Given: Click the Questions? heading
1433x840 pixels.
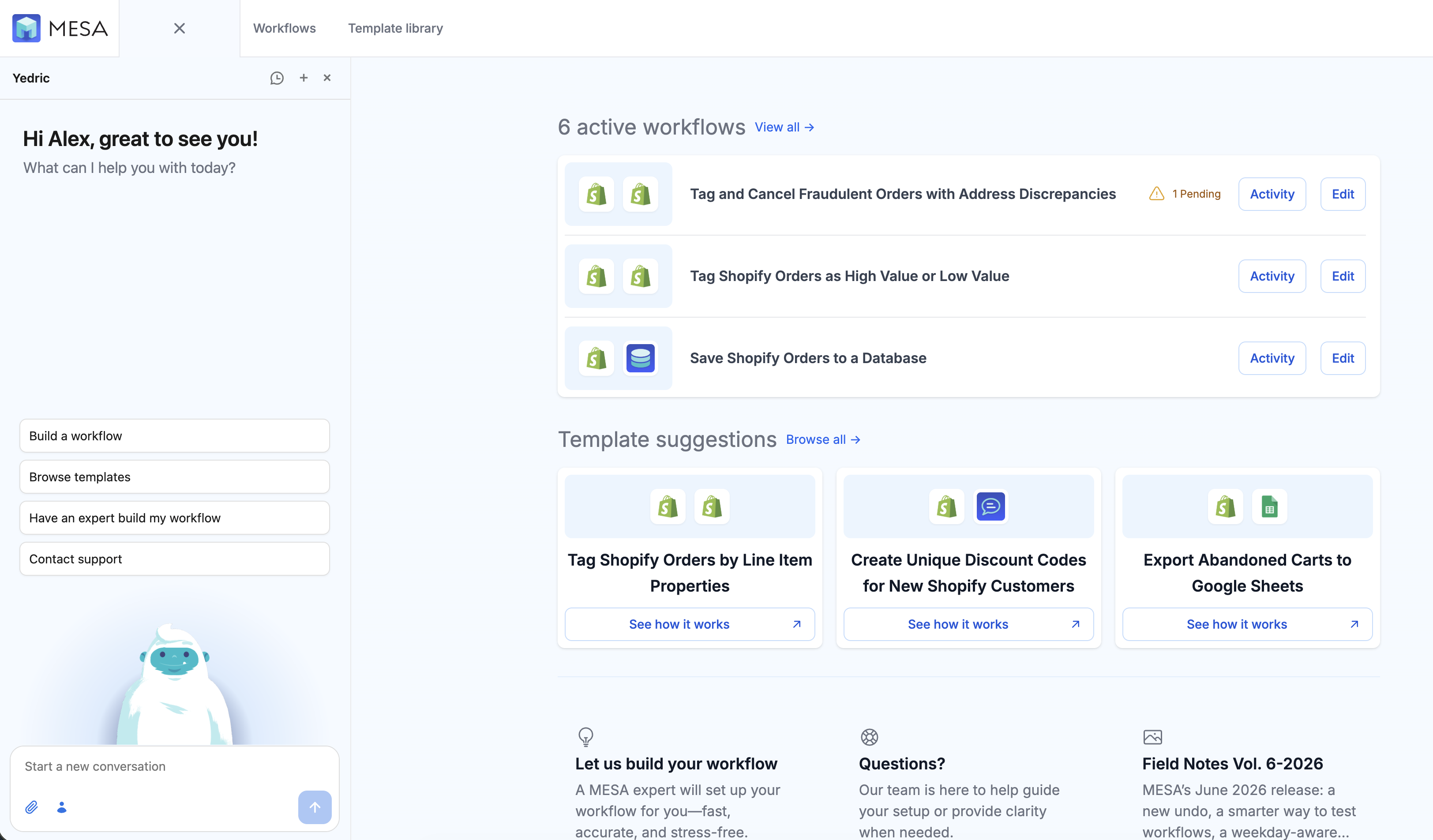Looking at the screenshot, I should (902, 764).
